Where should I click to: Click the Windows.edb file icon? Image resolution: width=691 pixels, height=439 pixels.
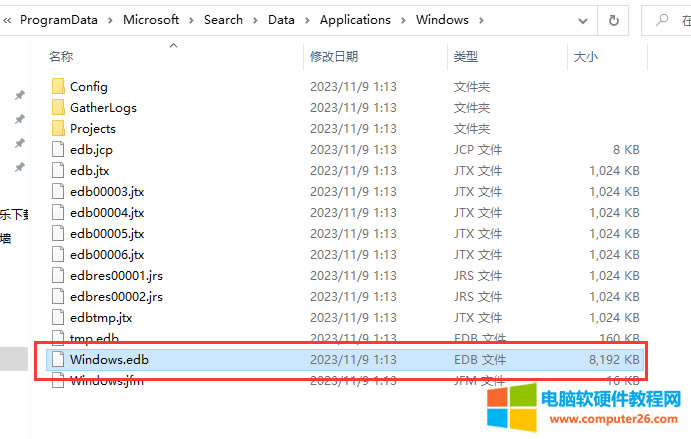[x=57, y=359]
